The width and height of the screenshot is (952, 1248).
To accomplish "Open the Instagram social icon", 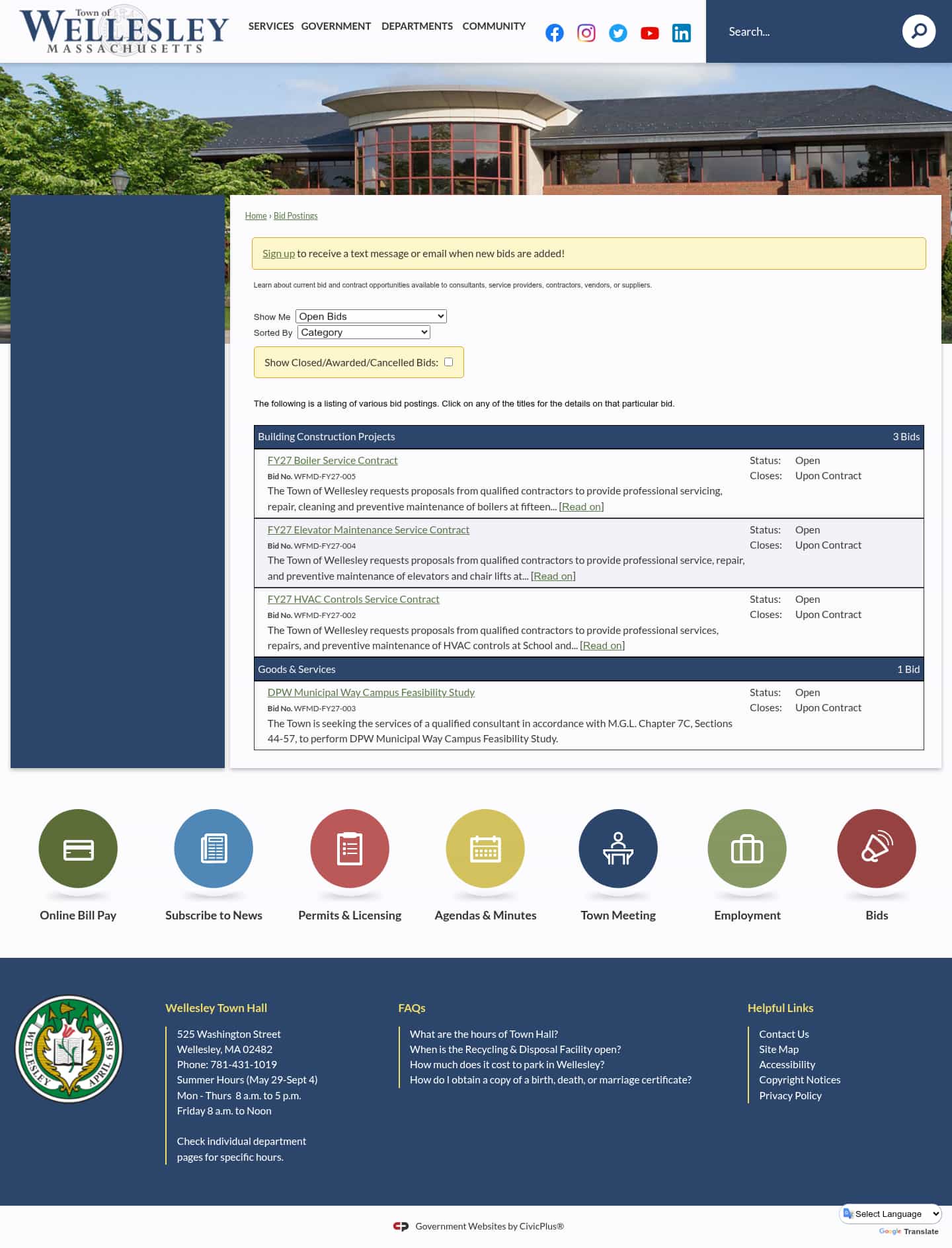I will tap(586, 33).
